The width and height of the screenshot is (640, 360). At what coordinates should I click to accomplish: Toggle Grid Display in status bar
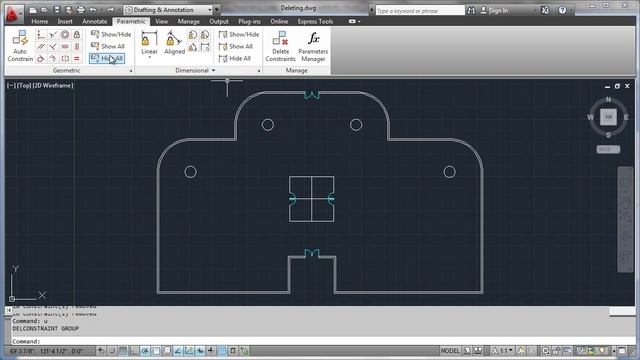123,351
